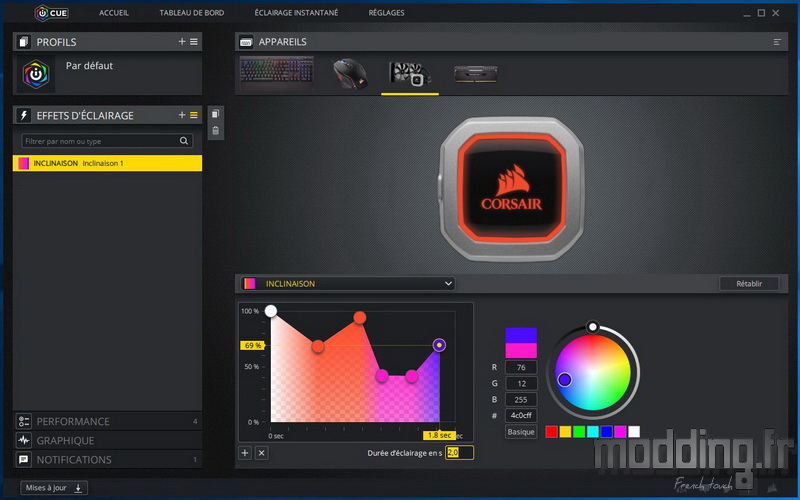
Task: Open the Effets d'éclairage options menu
Action: (194, 115)
